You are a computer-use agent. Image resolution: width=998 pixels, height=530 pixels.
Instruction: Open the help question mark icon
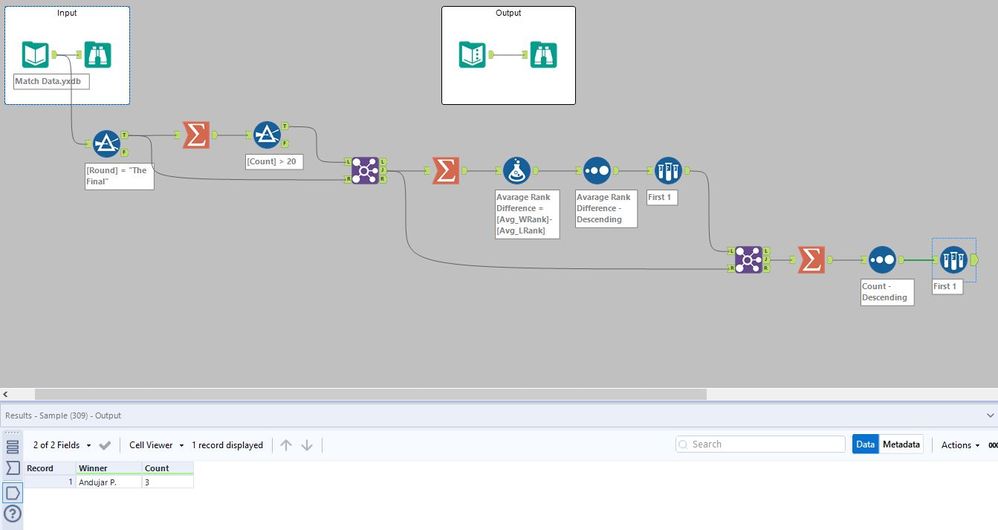[12, 513]
